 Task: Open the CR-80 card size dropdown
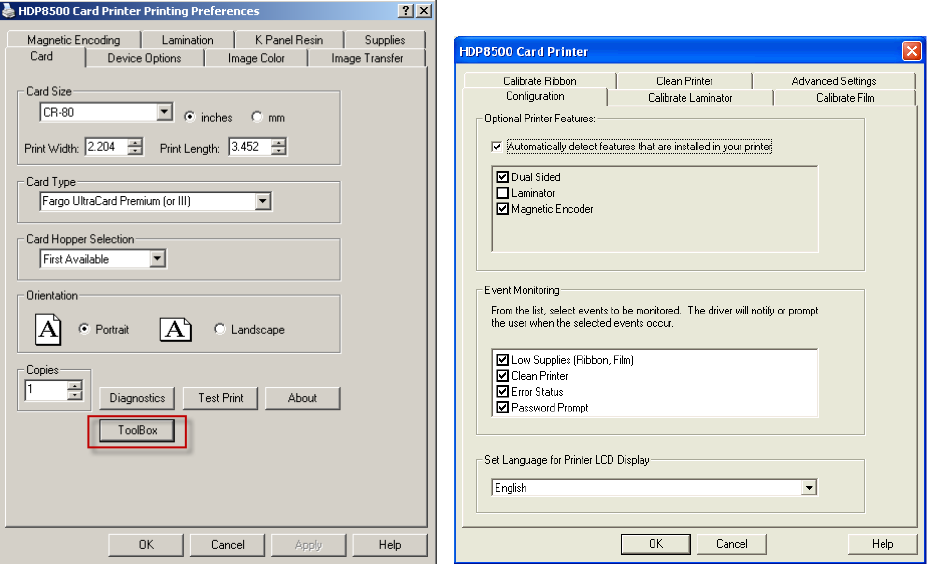pos(164,112)
